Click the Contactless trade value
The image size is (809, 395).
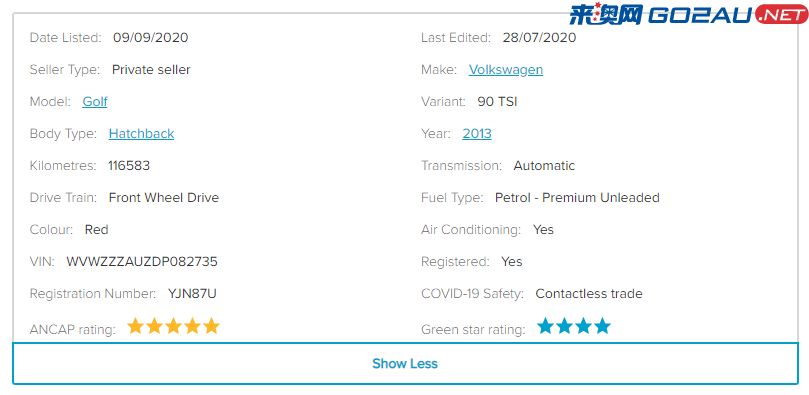589,294
